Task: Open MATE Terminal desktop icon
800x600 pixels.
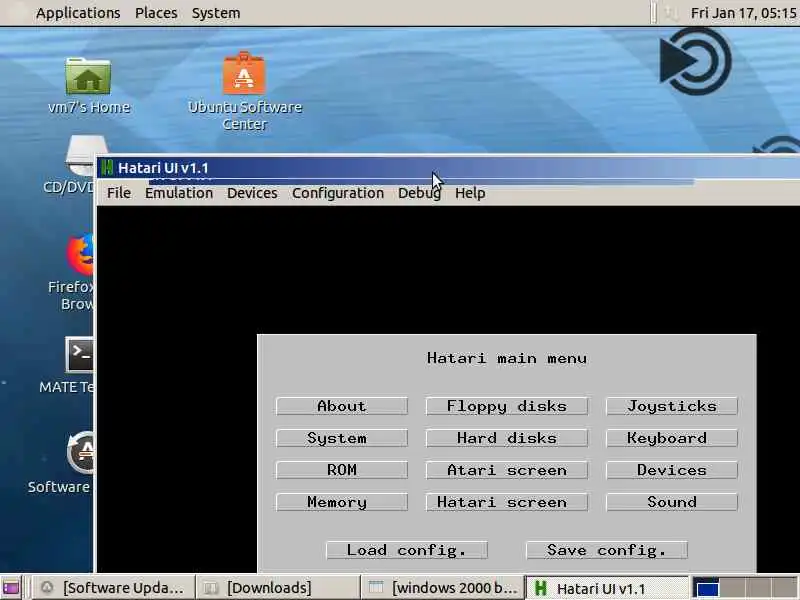Action: [80, 355]
